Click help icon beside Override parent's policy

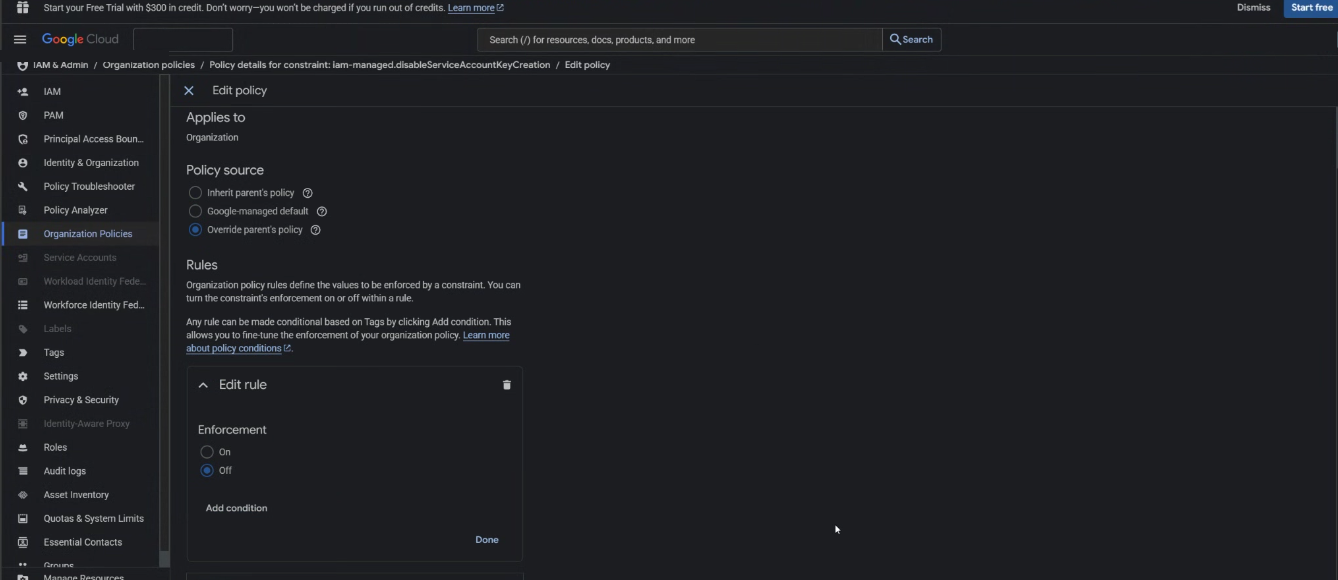click(315, 230)
